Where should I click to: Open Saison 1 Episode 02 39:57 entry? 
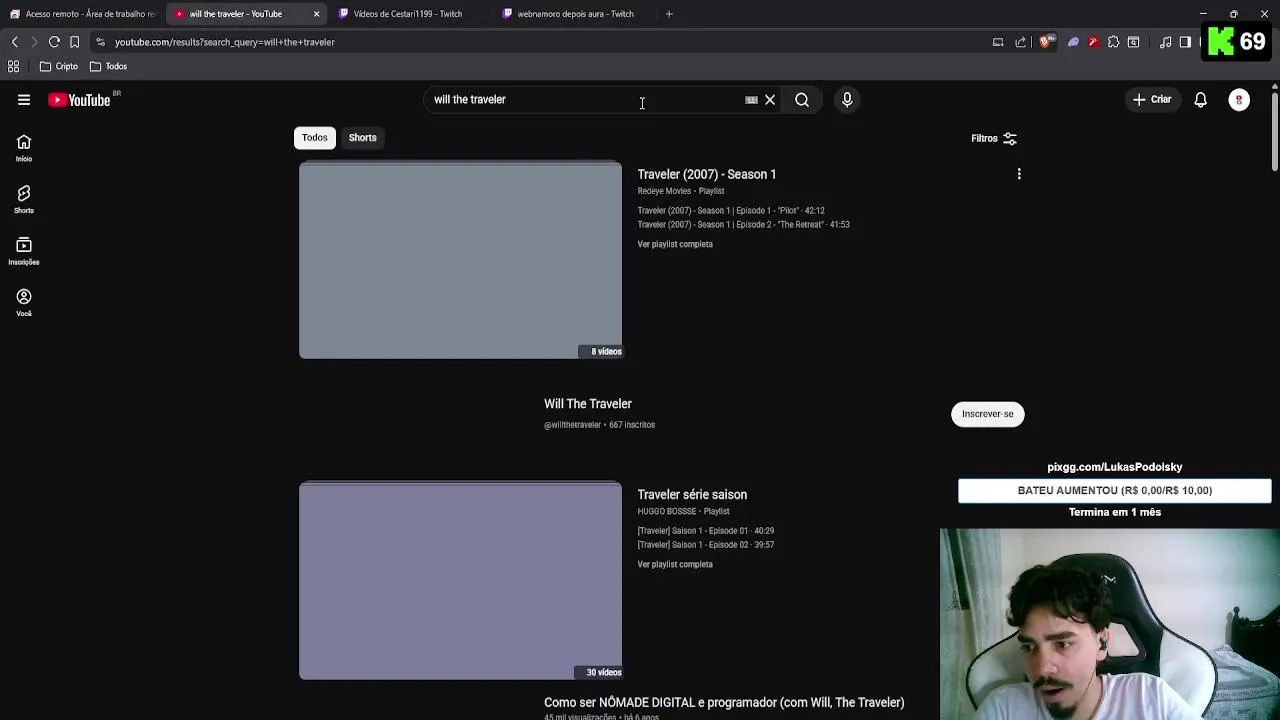pyautogui.click(x=706, y=545)
